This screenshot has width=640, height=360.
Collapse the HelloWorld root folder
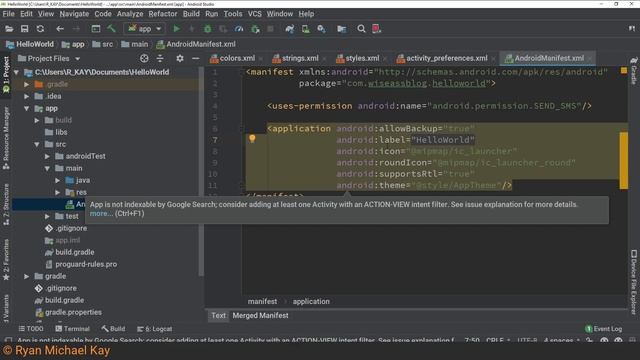(x=16, y=72)
